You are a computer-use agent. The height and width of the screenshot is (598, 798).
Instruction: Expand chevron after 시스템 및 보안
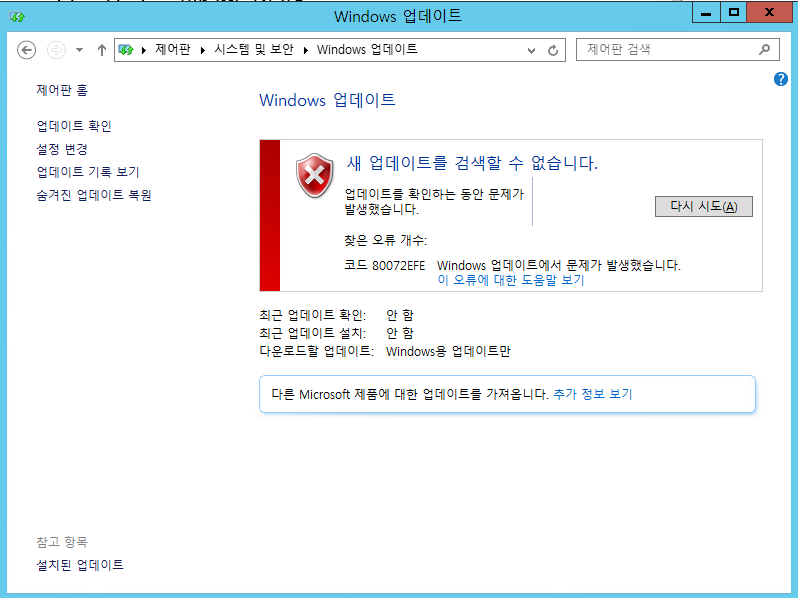pyautogui.click(x=306, y=50)
